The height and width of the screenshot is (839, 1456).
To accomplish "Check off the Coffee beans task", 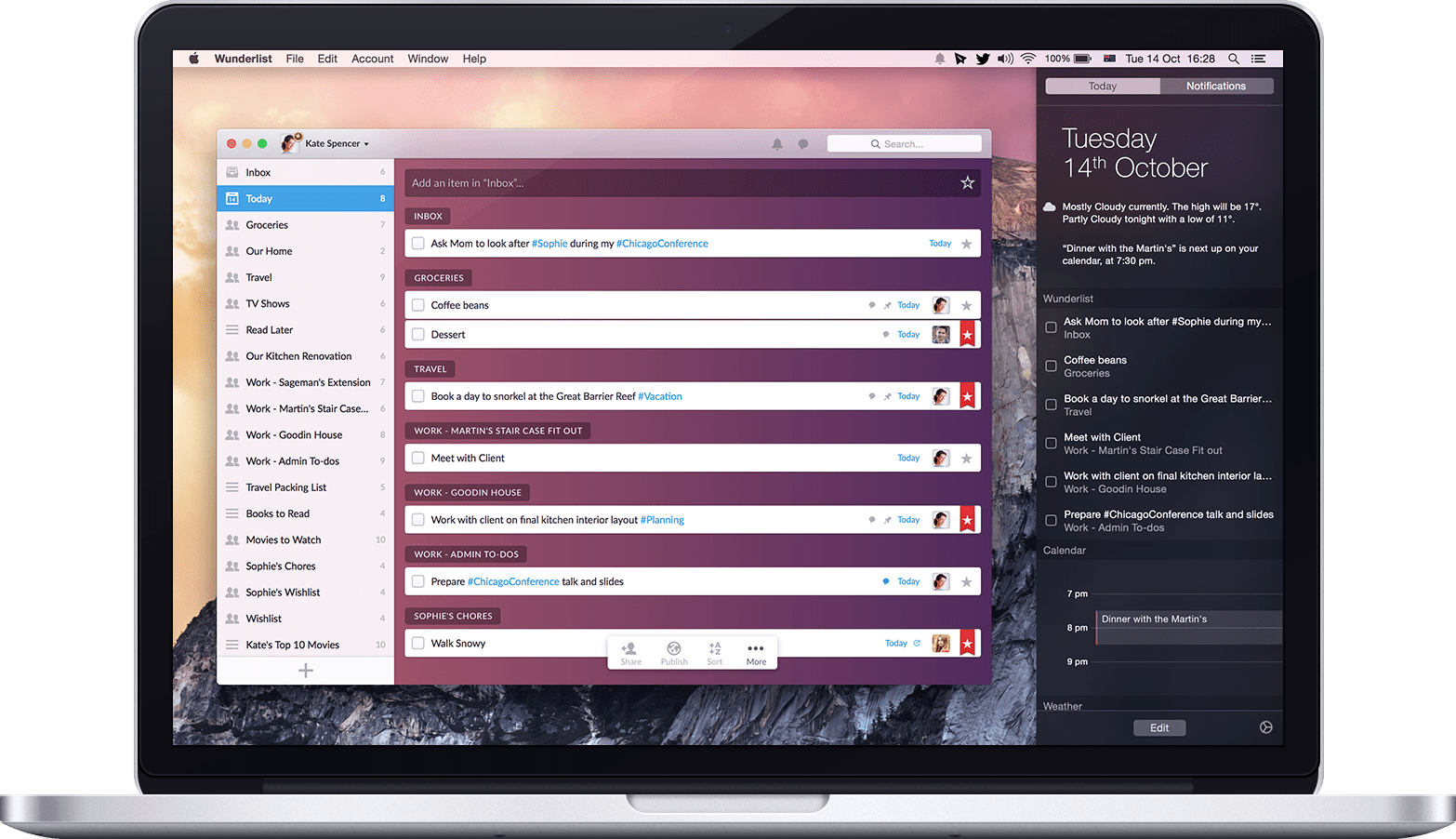I will [418, 305].
